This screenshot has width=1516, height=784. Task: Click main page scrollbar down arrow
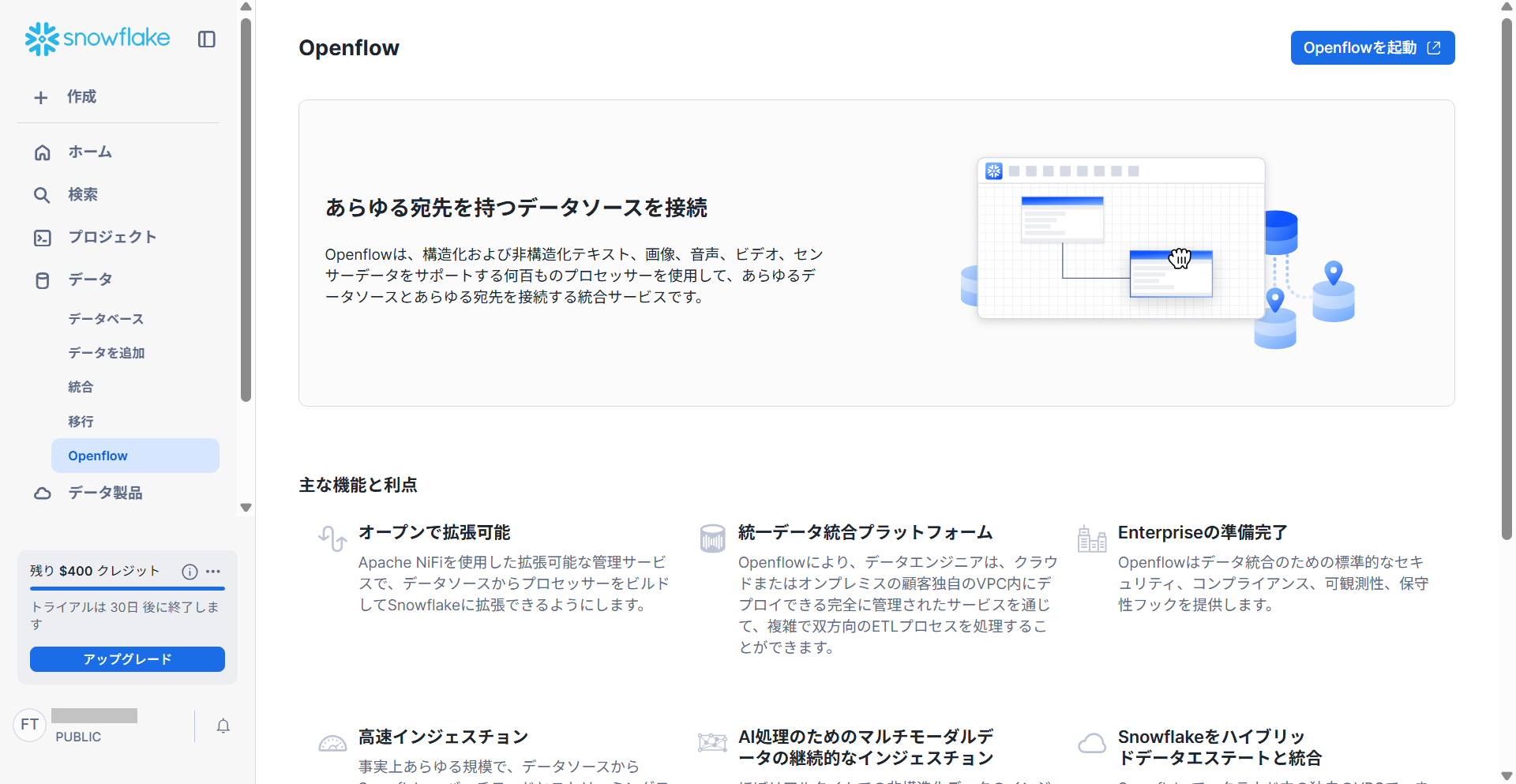(1507, 777)
